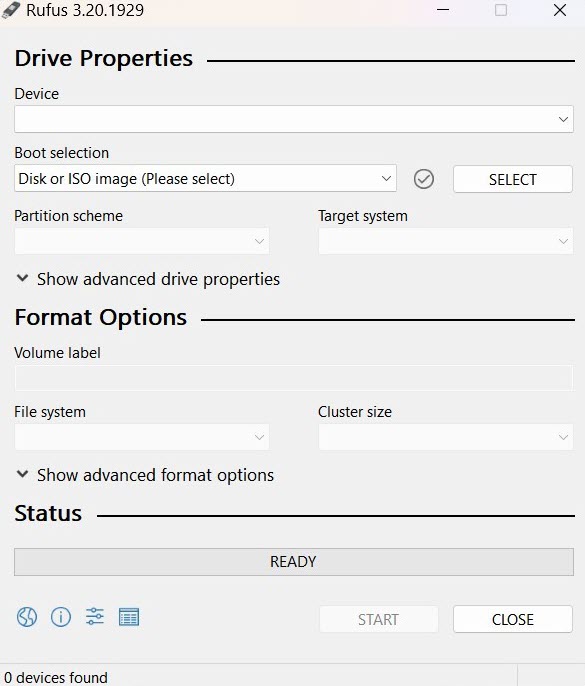Click the '0 devices found' status text
This screenshot has width=585, height=686.
[x=56, y=677]
